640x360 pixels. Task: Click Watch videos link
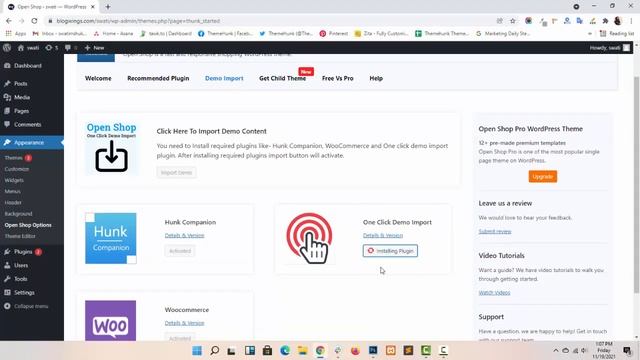tap(494, 293)
